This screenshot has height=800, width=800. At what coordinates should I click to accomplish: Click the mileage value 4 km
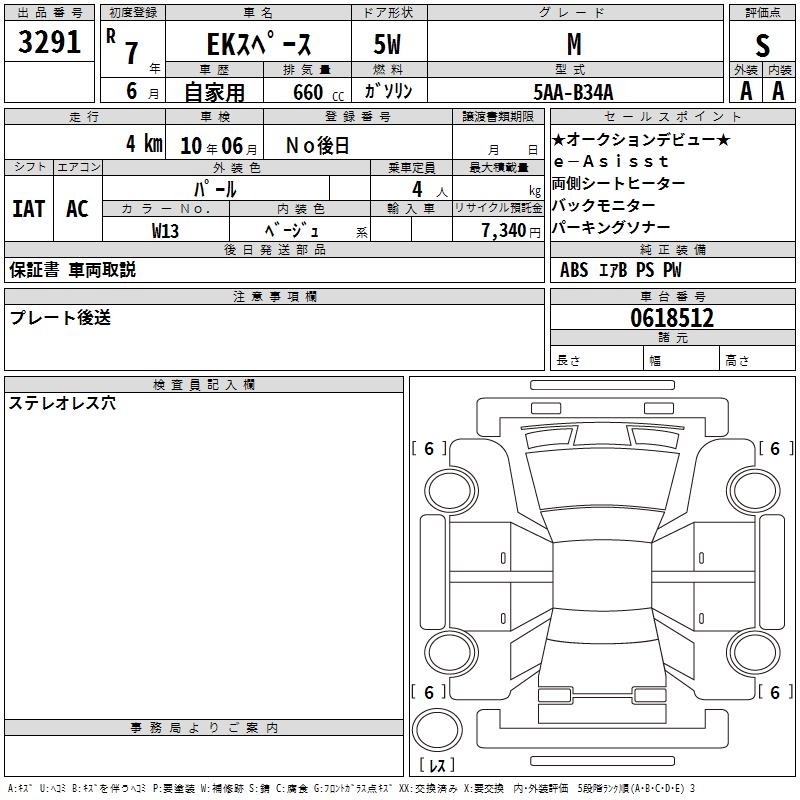pos(144,143)
